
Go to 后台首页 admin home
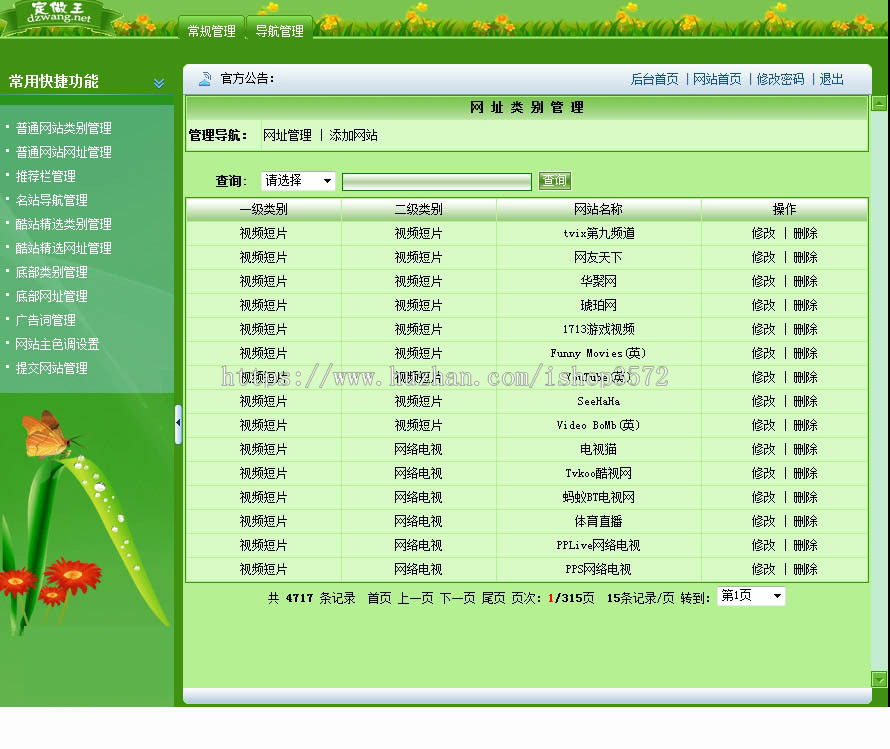(x=654, y=78)
